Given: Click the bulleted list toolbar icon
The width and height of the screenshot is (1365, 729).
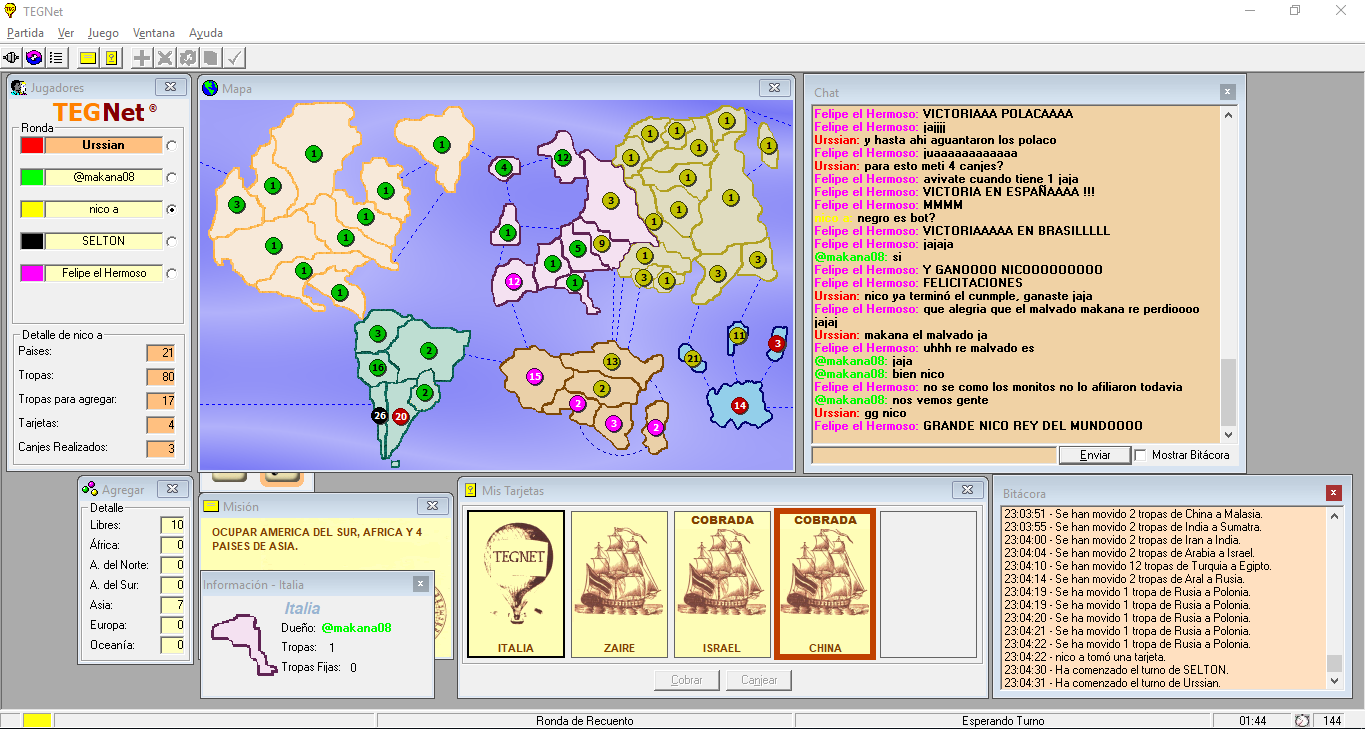Looking at the screenshot, I should coord(57,58).
